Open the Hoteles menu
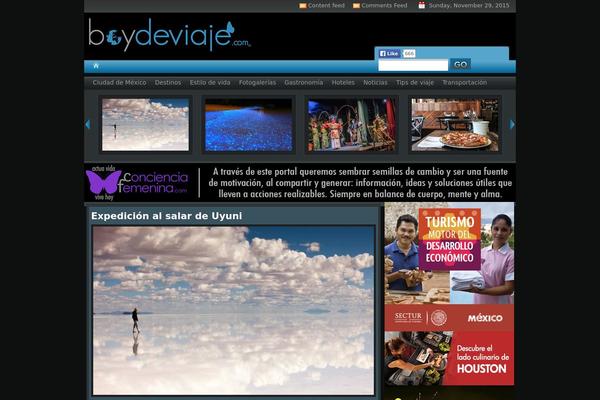 (343, 83)
